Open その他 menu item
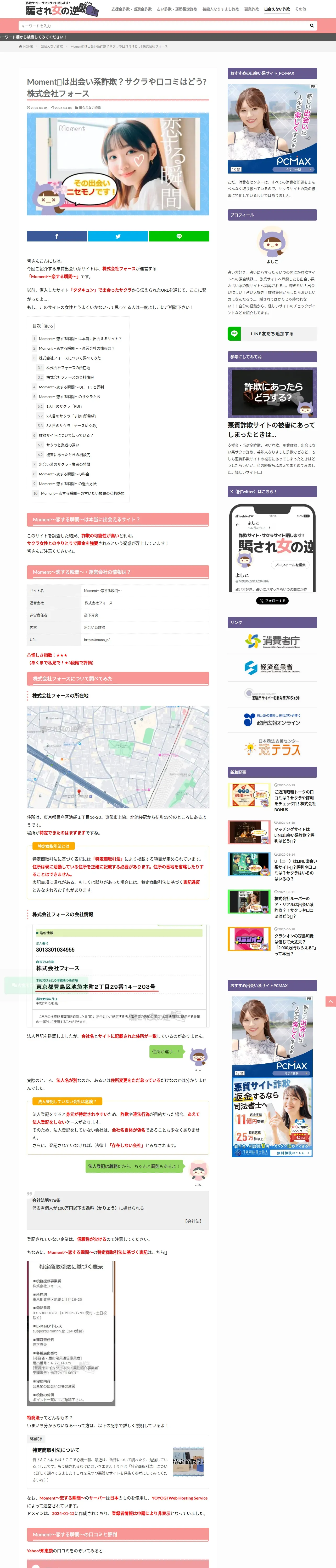The image size is (336, 1568). coord(301,9)
